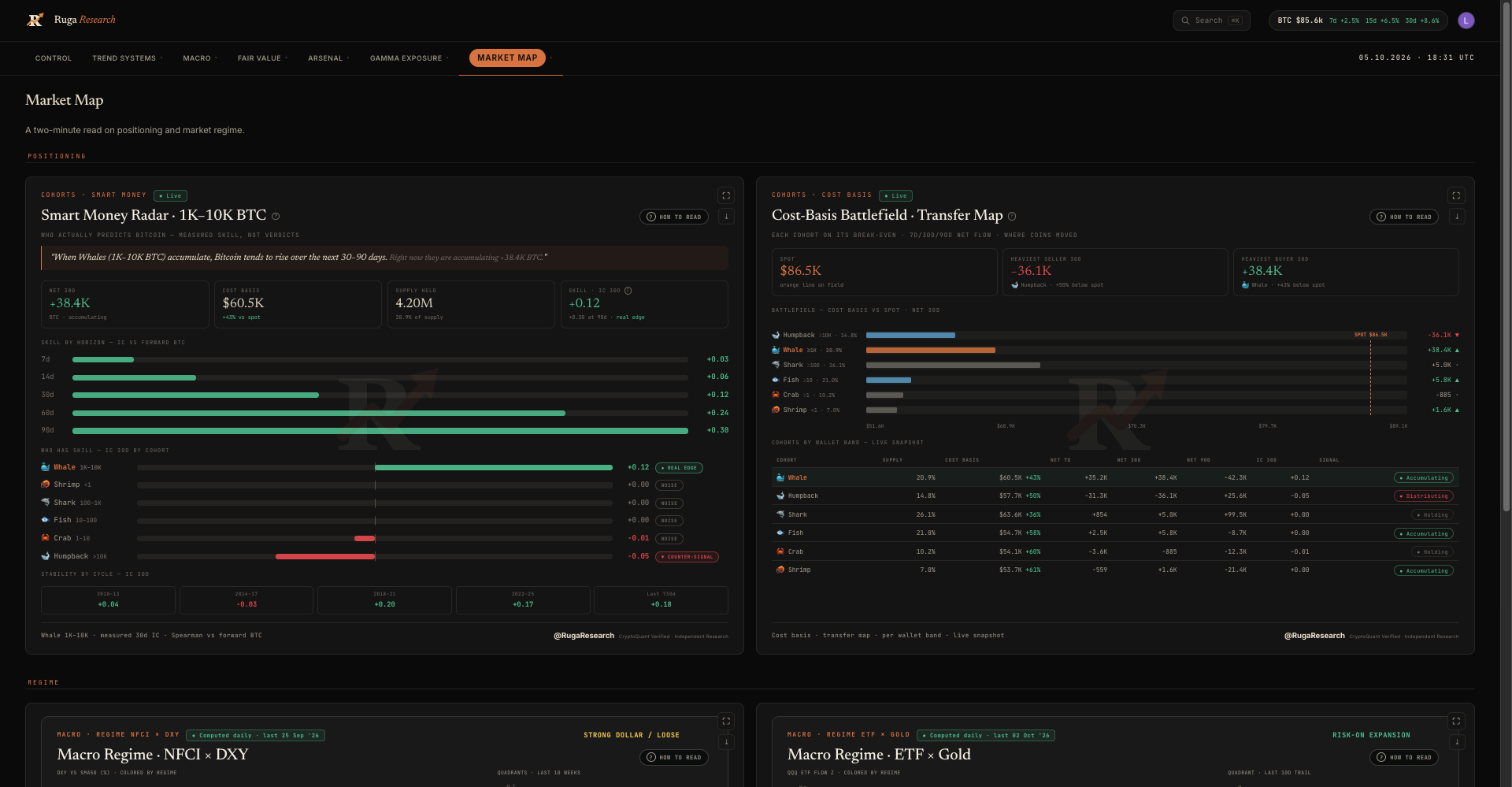The height and width of the screenshot is (787, 1512).
Task: Click the Ruga Research logo icon
Action: pyautogui.click(x=35, y=20)
